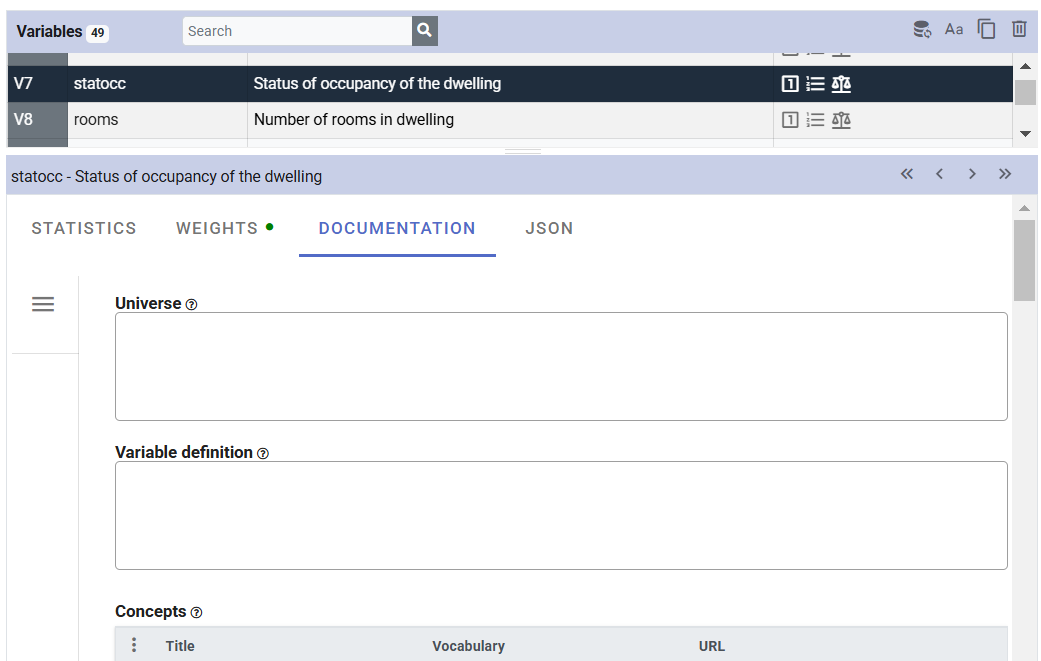The width and height of the screenshot is (1041, 661).
Task: Click the database refresh icon
Action: point(922,30)
